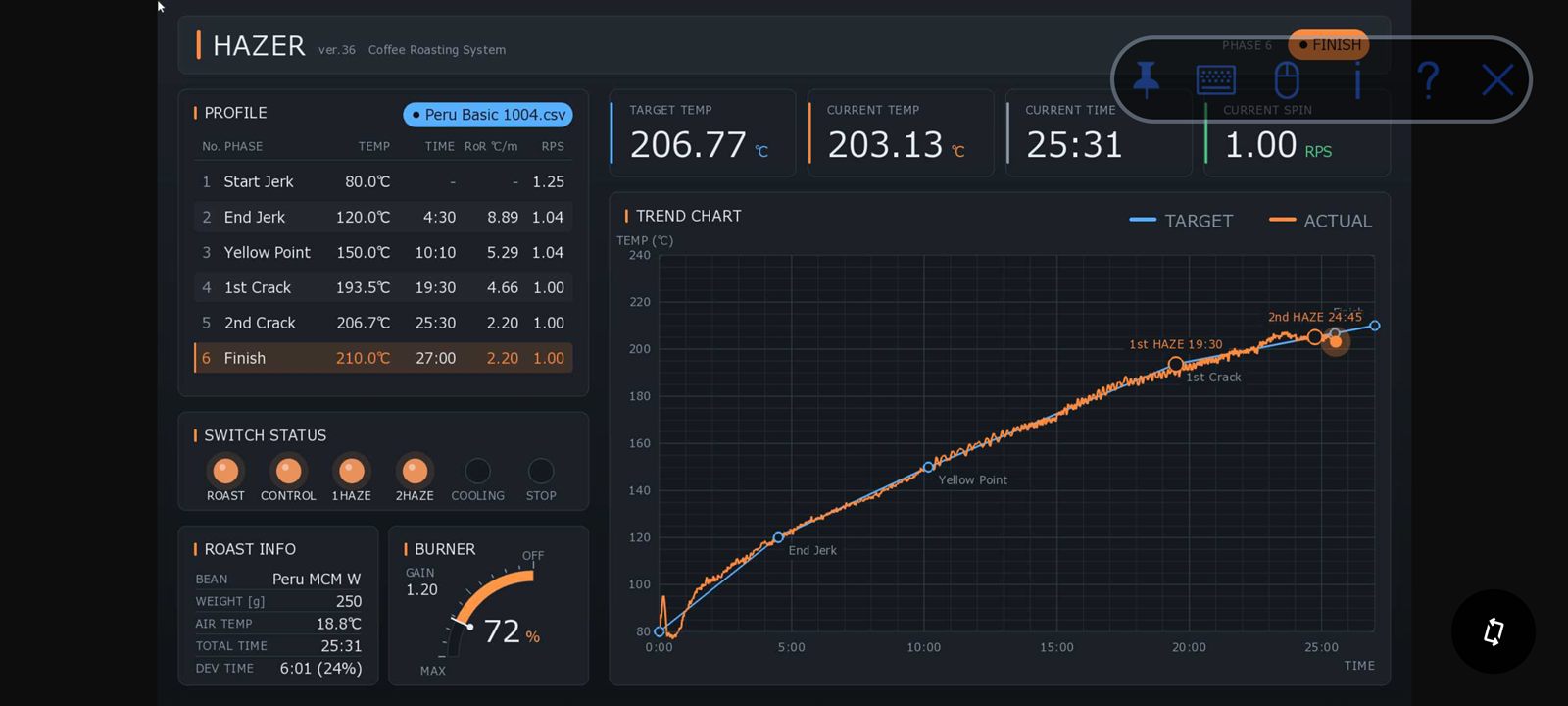Click the CURRENT SPIN 1.00 RPS readout
This screenshot has width=1568, height=706.
click(x=1297, y=132)
